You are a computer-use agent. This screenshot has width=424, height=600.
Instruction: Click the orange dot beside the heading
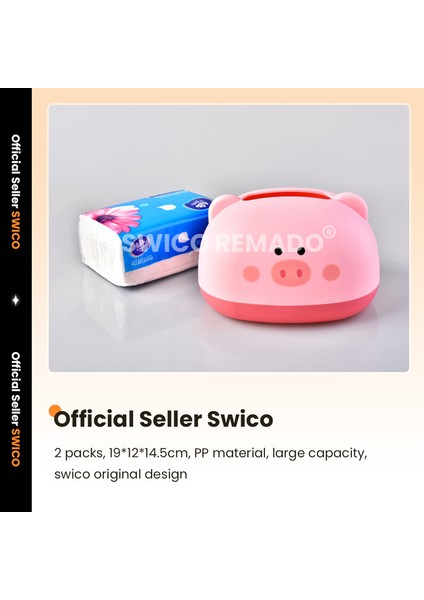click(x=54, y=410)
